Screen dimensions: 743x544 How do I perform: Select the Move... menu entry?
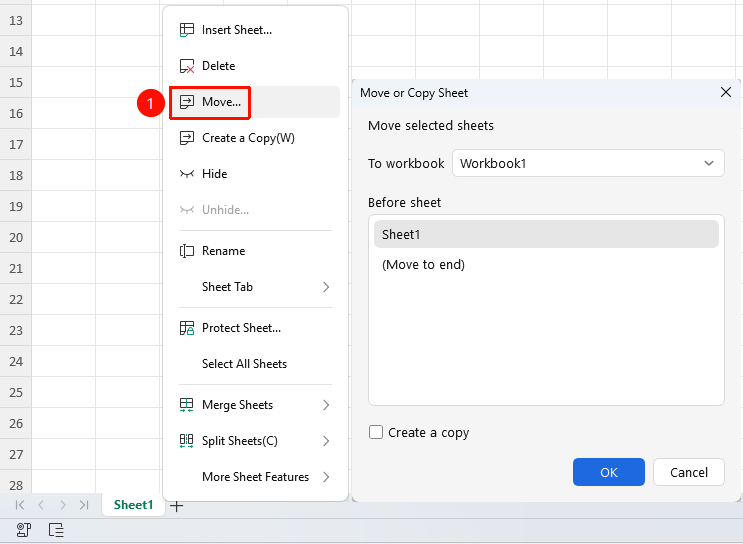click(x=255, y=102)
